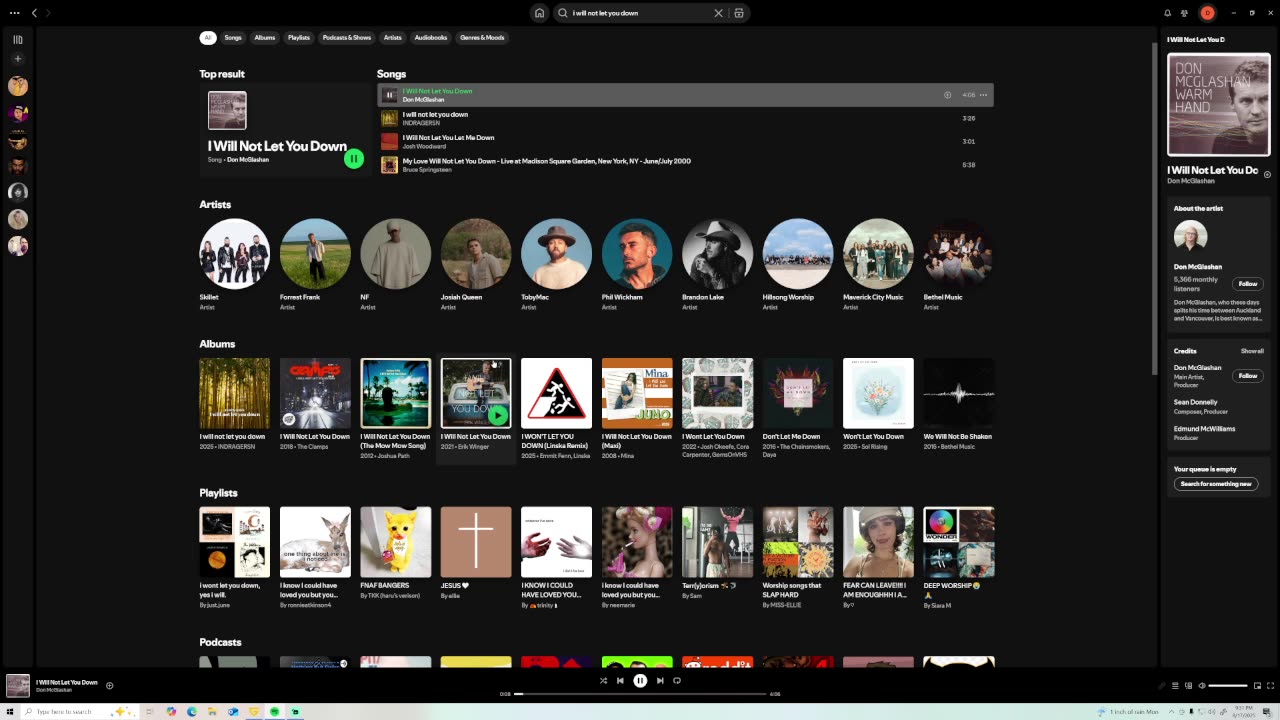The height and width of the screenshot is (720, 1280).
Task: Play Erik Winger album with green play button
Action: click(x=499, y=415)
